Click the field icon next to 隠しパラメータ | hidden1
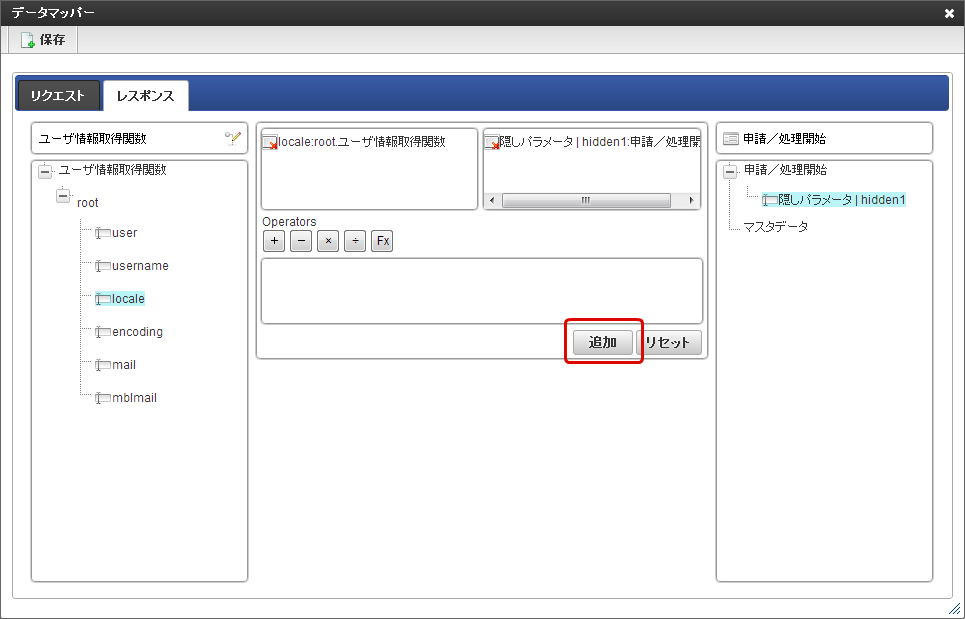Screen dimensions: 965x619 pos(770,200)
